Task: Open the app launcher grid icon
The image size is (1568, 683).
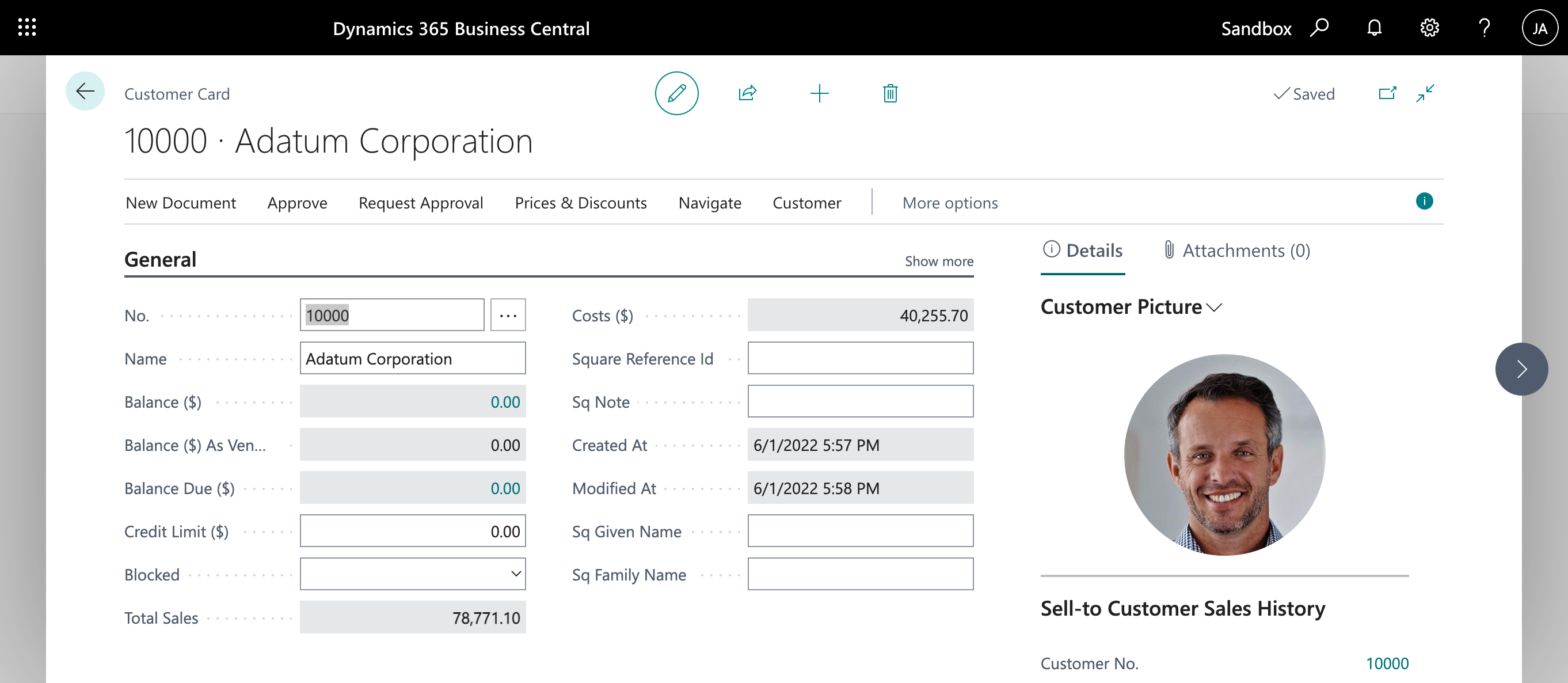Action: [27, 28]
